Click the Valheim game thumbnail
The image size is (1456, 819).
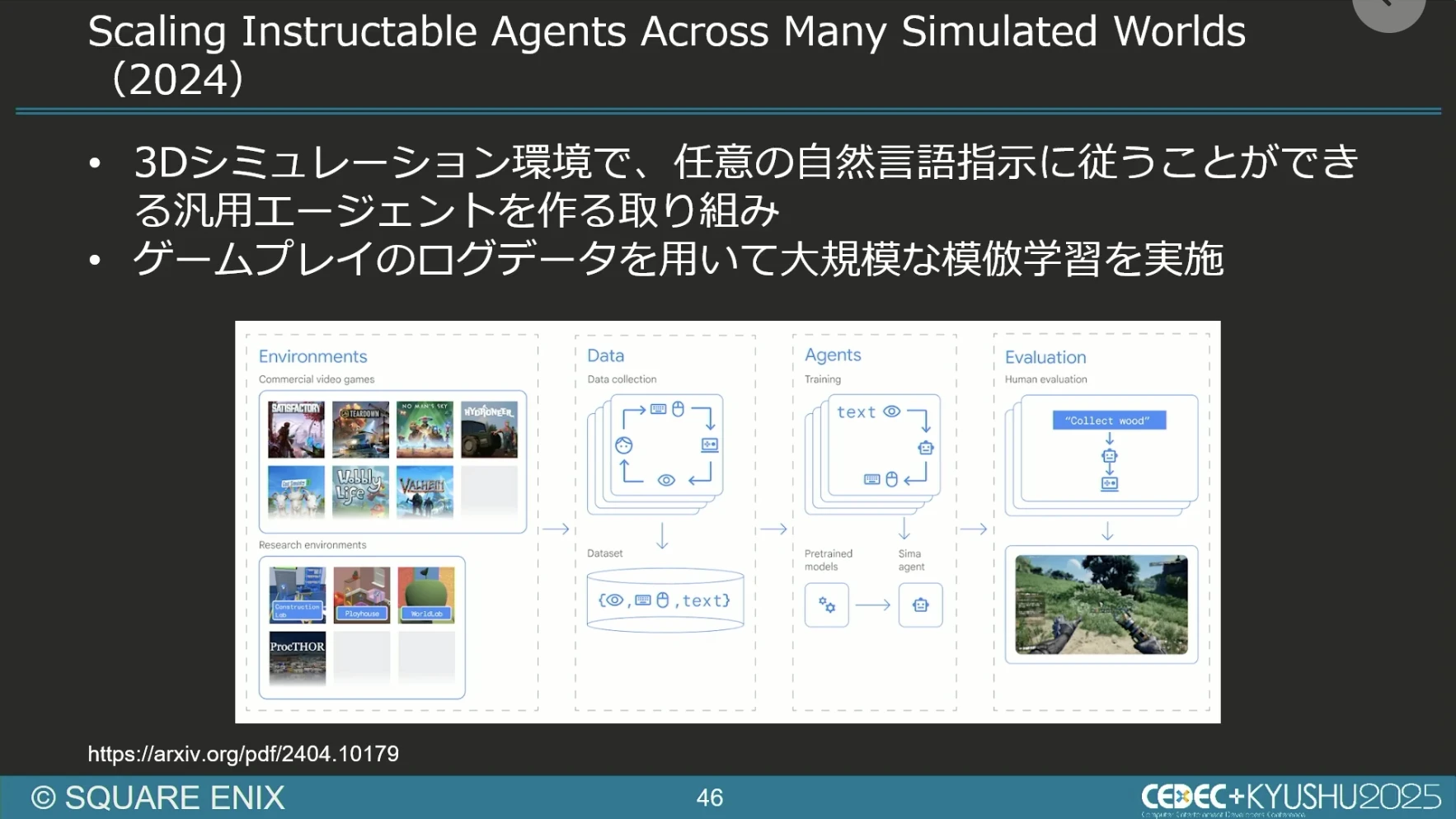coord(425,492)
